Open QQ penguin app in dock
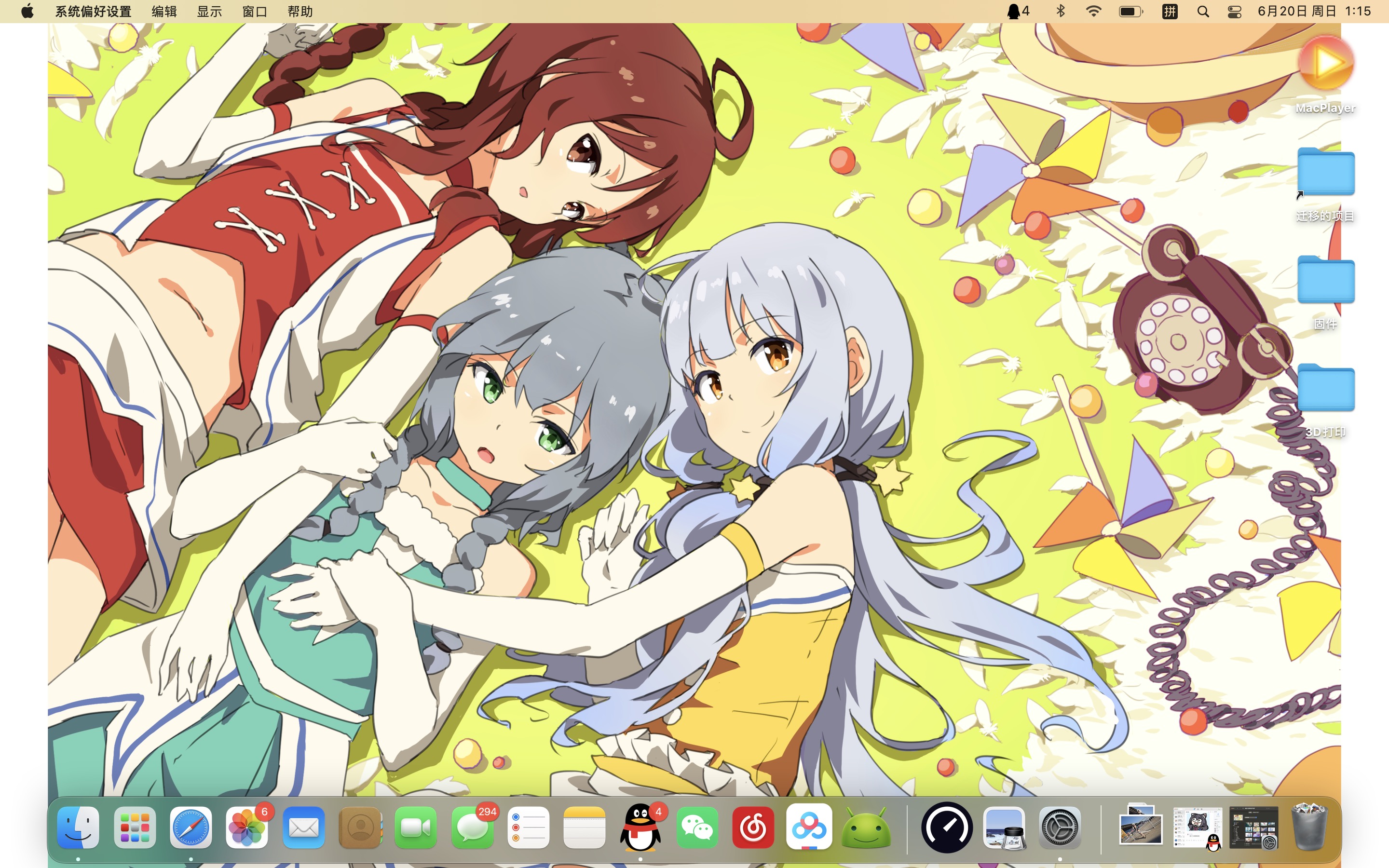 [x=640, y=827]
